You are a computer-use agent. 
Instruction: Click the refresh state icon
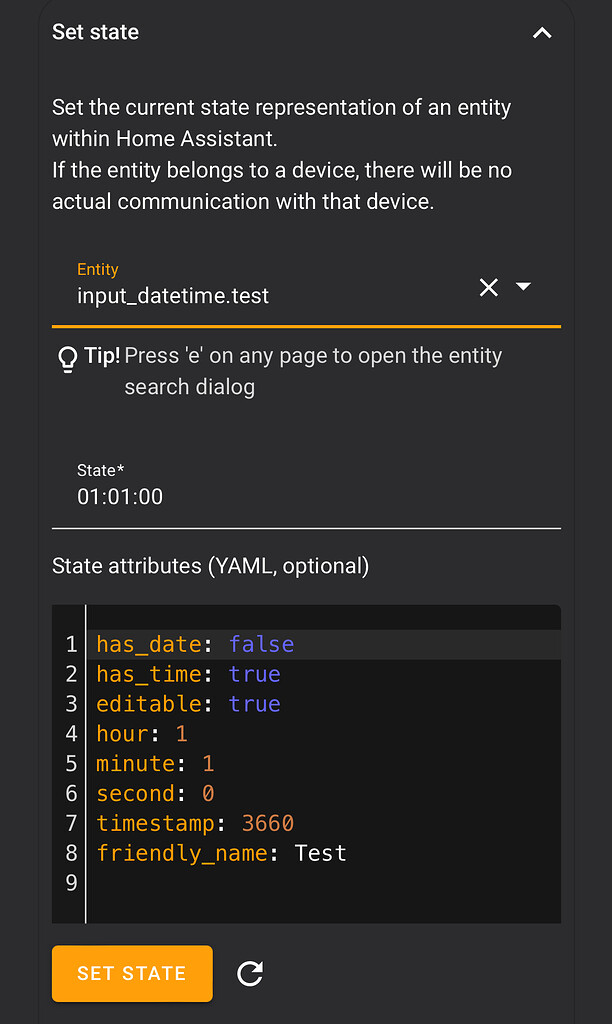[250, 974]
